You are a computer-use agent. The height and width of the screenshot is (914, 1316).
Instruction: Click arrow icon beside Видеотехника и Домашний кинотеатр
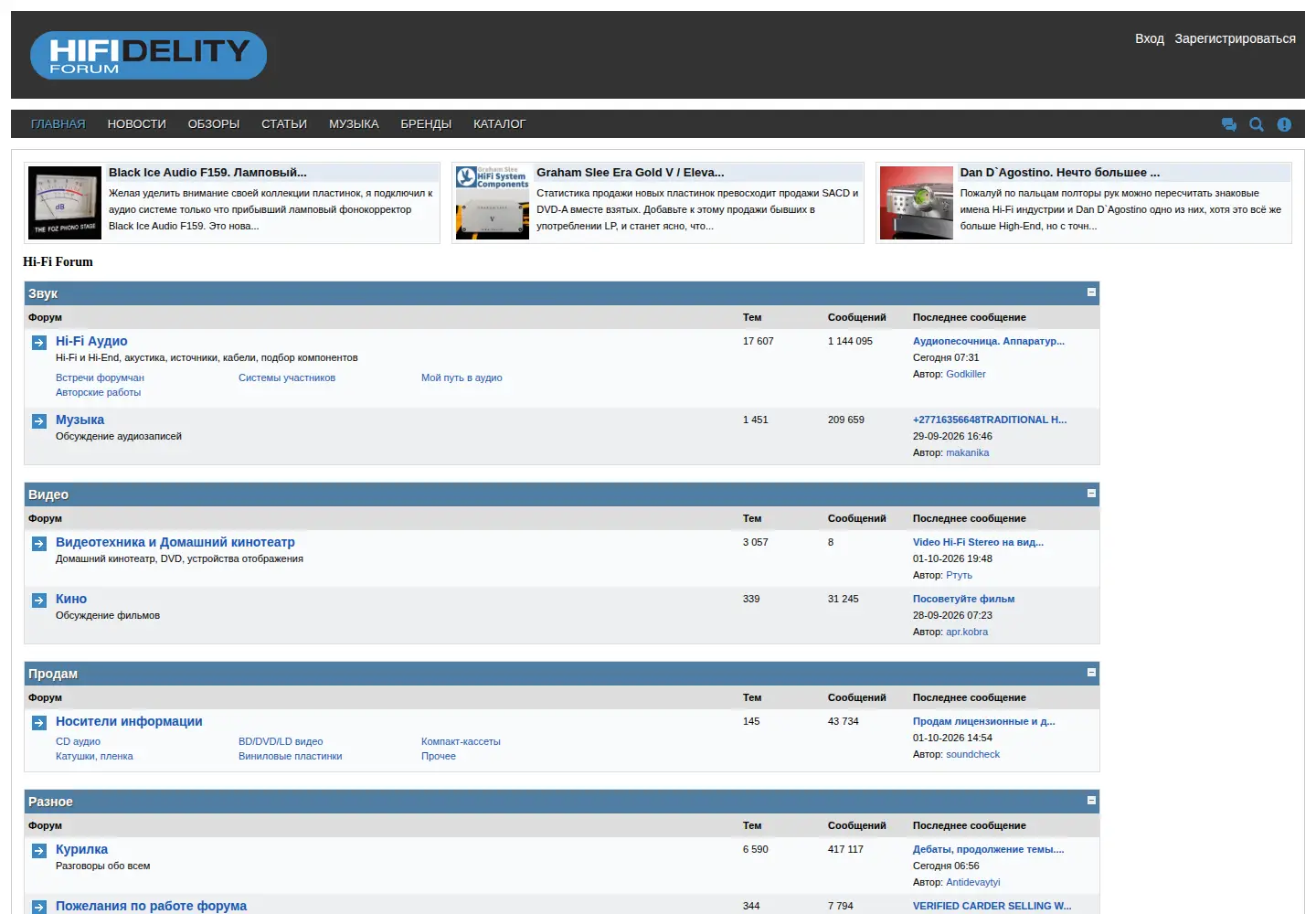click(x=39, y=544)
